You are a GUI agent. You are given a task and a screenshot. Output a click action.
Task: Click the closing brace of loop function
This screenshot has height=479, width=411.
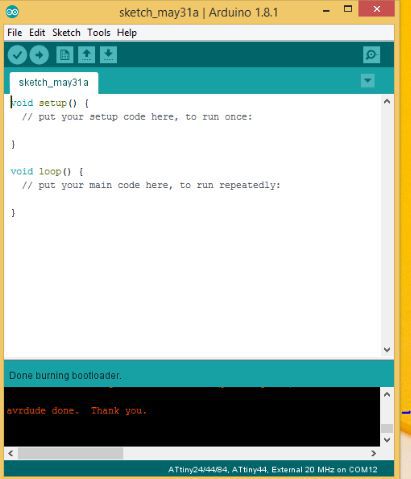click(x=13, y=213)
